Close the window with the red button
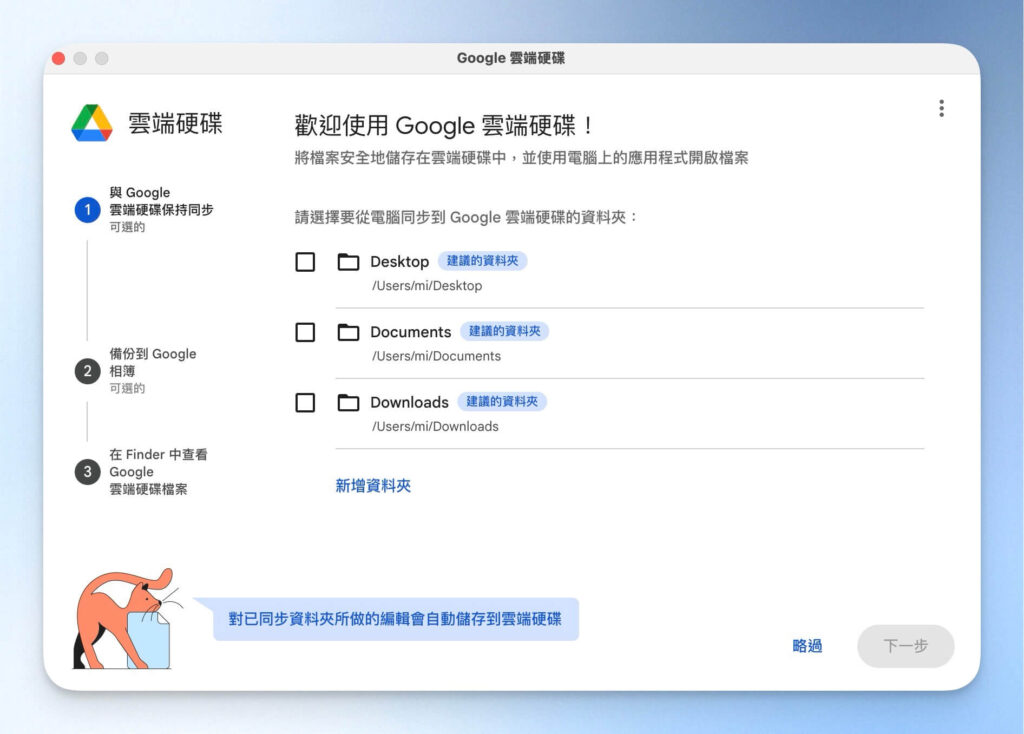This screenshot has width=1024, height=734. click(58, 58)
